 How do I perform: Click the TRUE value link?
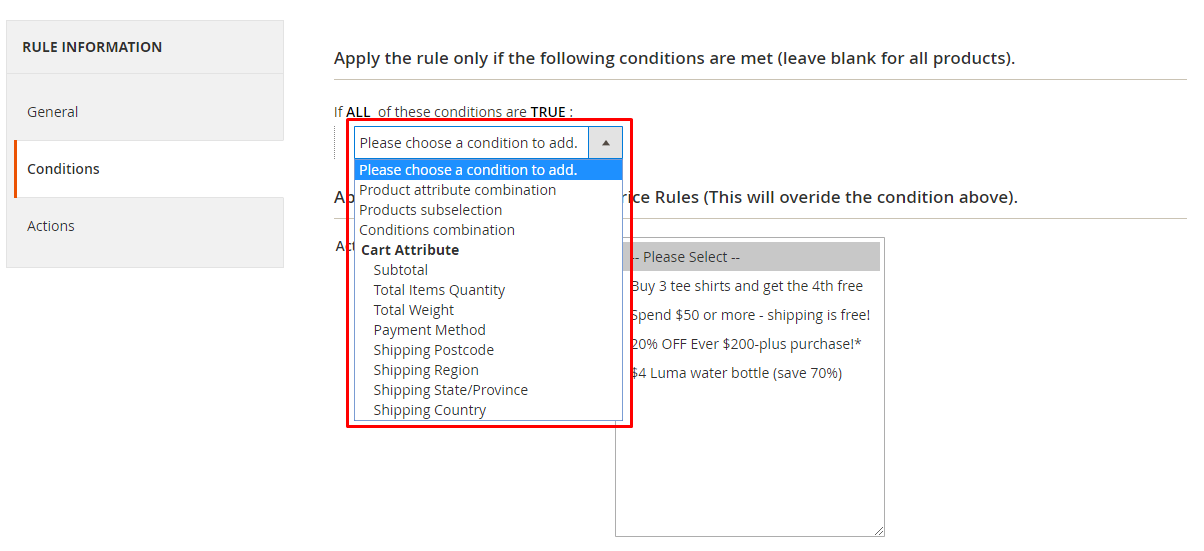point(547,112)
